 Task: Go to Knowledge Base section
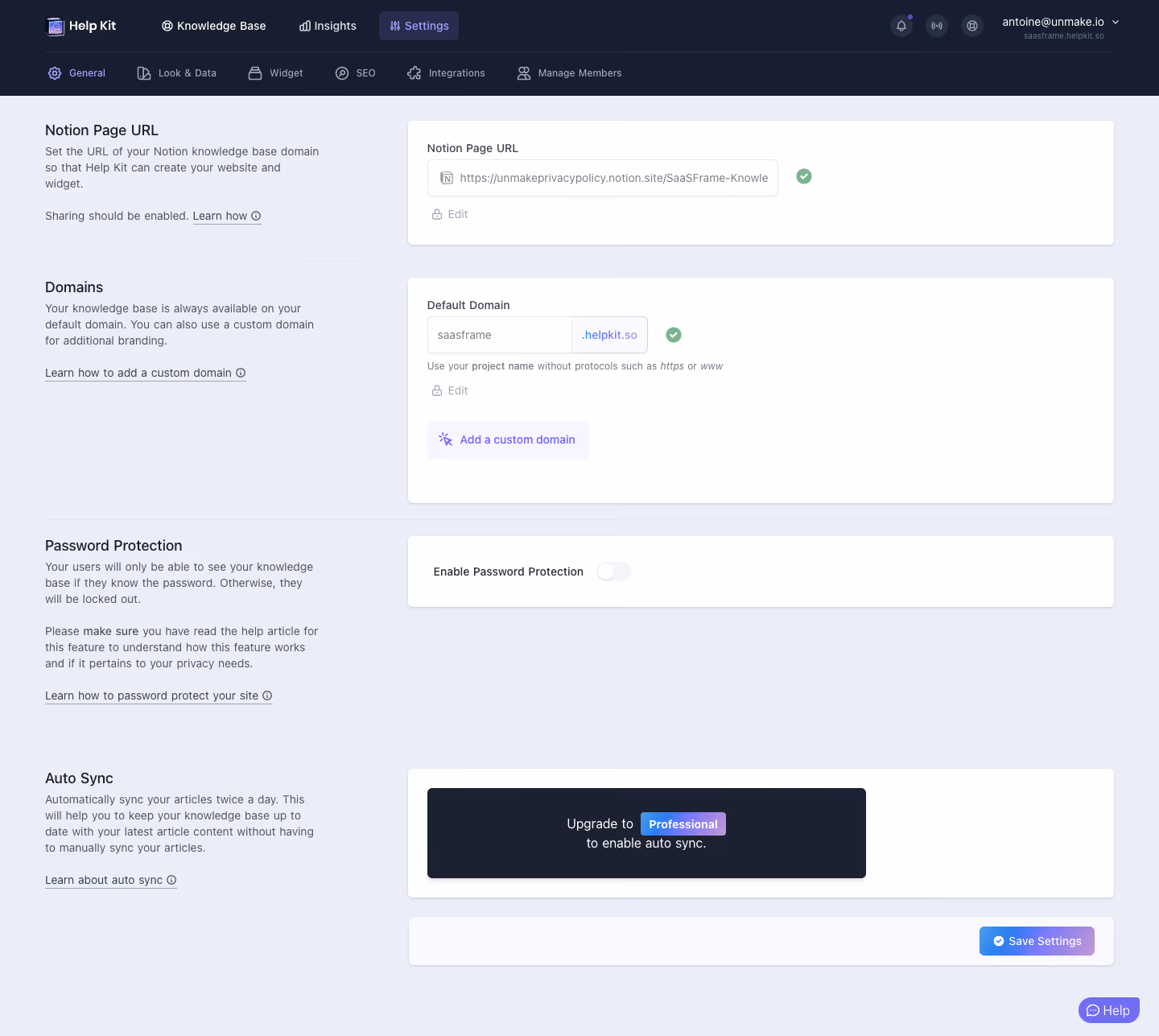[213, 26]
